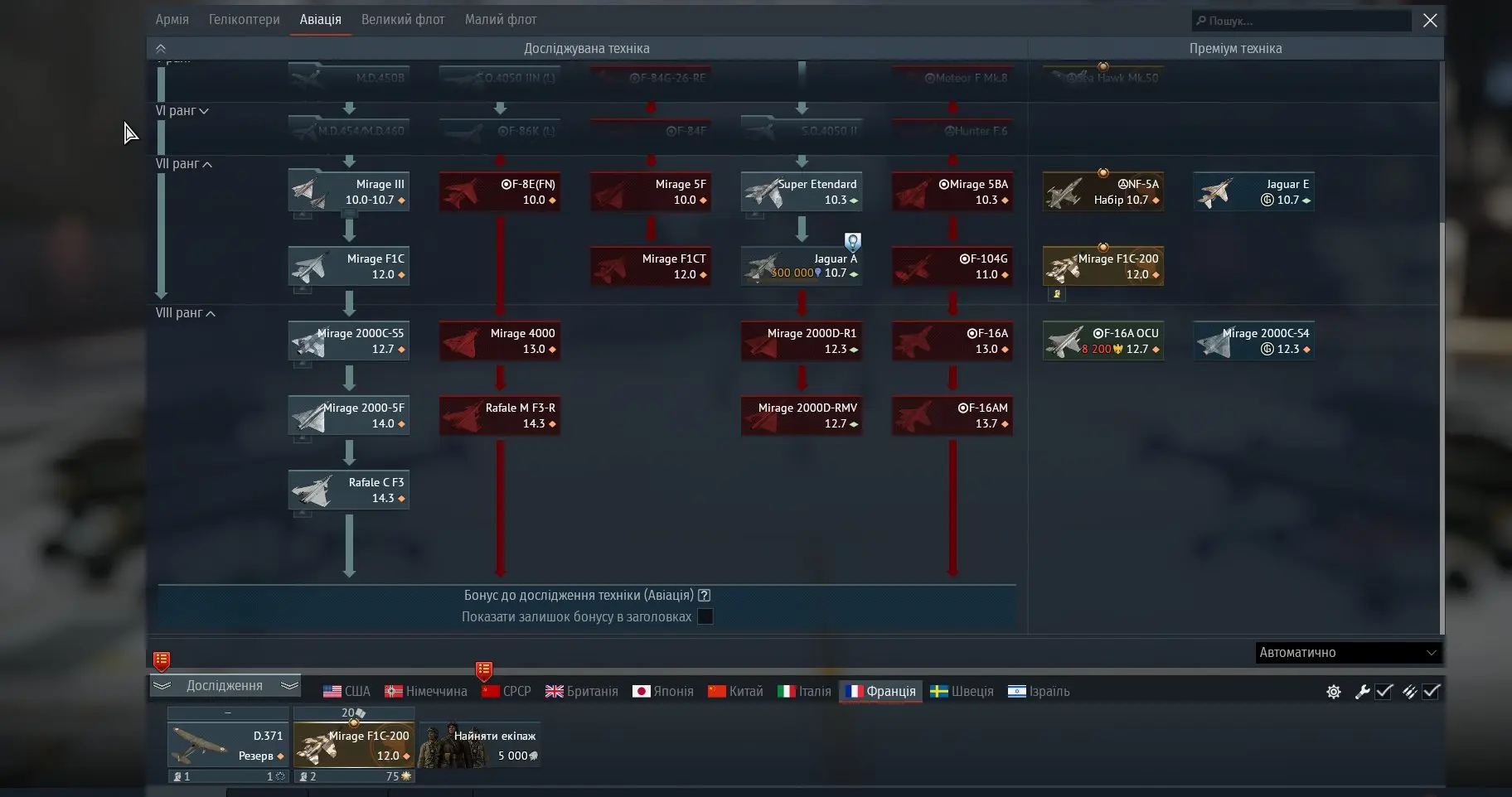The image size is (1512, 797).
Task: Expand the 'Дослідження' panel button
Action: (x=225, y=686)
